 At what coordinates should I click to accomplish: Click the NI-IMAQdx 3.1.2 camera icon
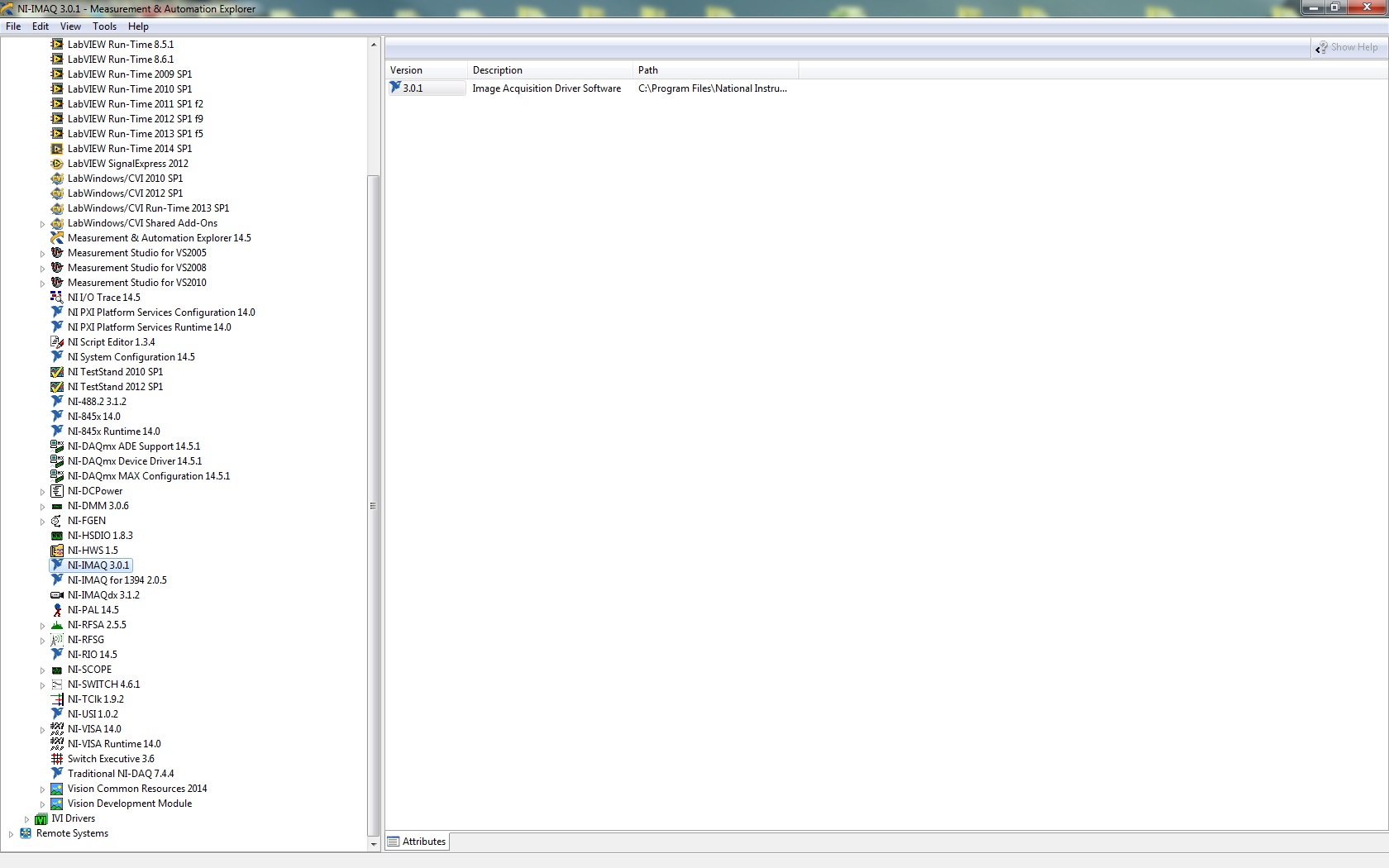click(x=57, y=595)
